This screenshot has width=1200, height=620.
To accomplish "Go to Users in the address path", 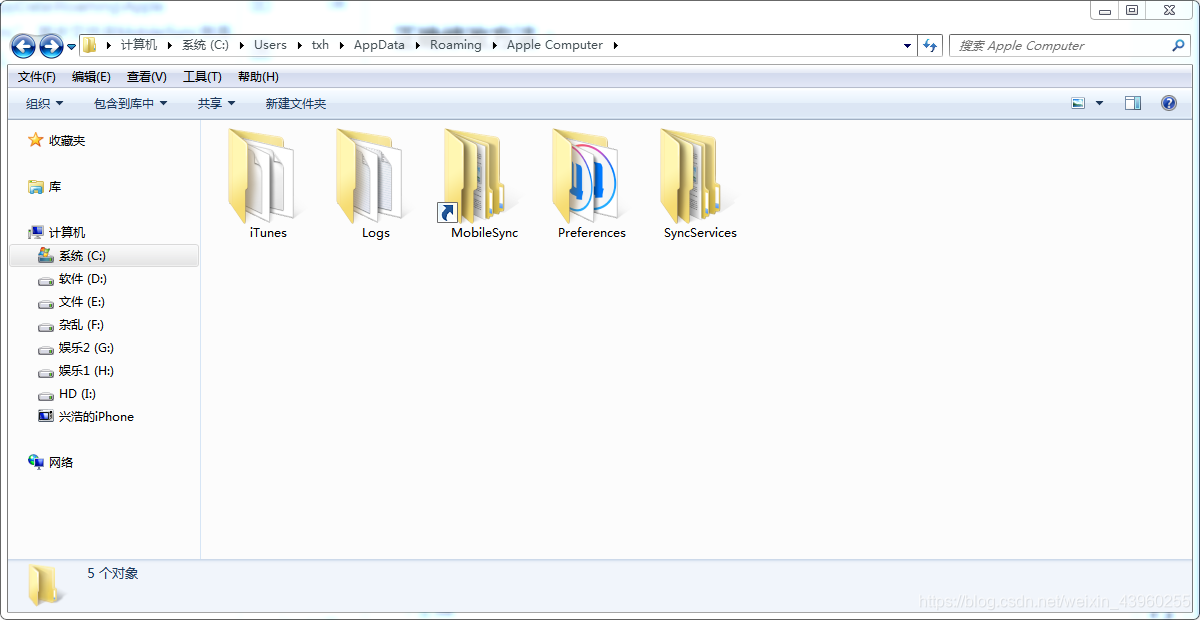I will click(270, 45).
